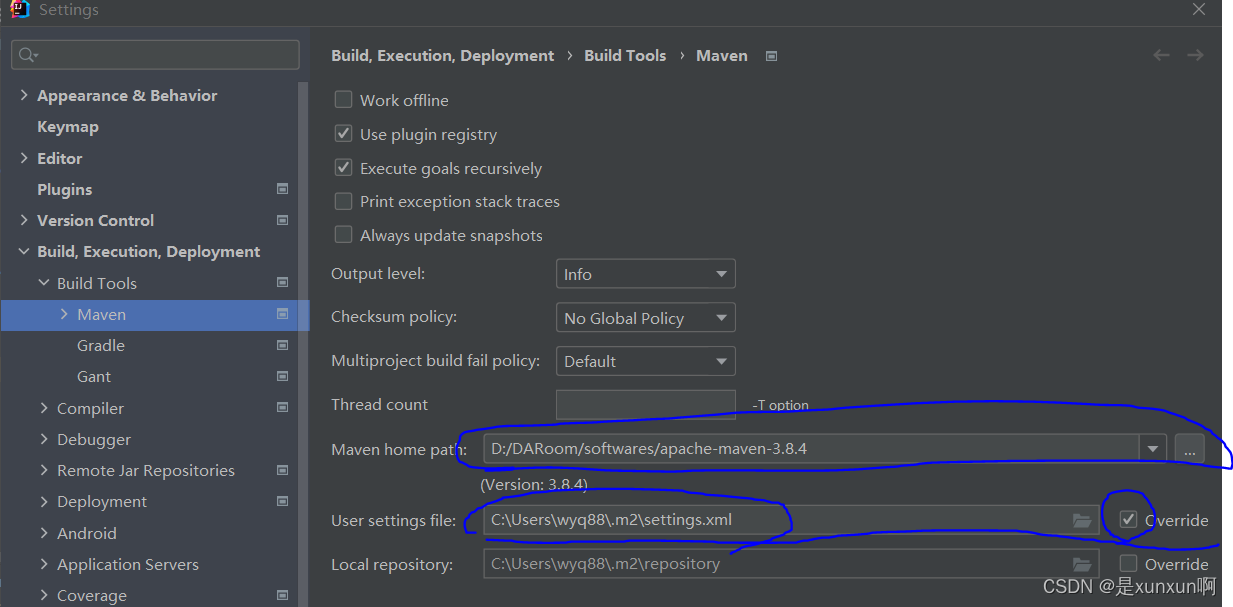
Task: Click project-level icon on the Maven row
Action: (282, 314)
